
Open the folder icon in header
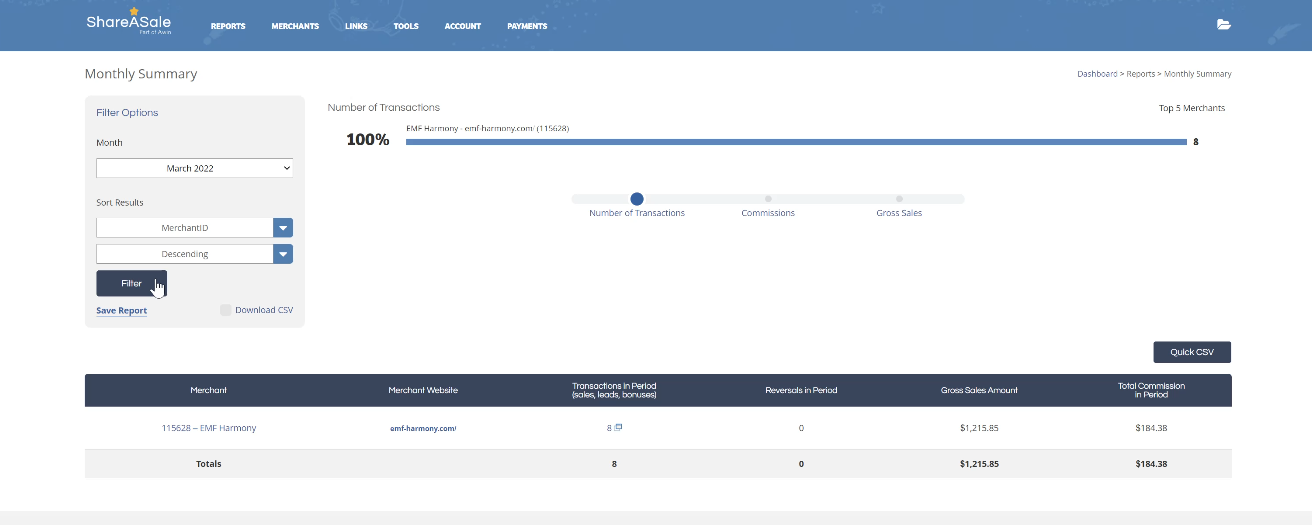coord(1224,25)
